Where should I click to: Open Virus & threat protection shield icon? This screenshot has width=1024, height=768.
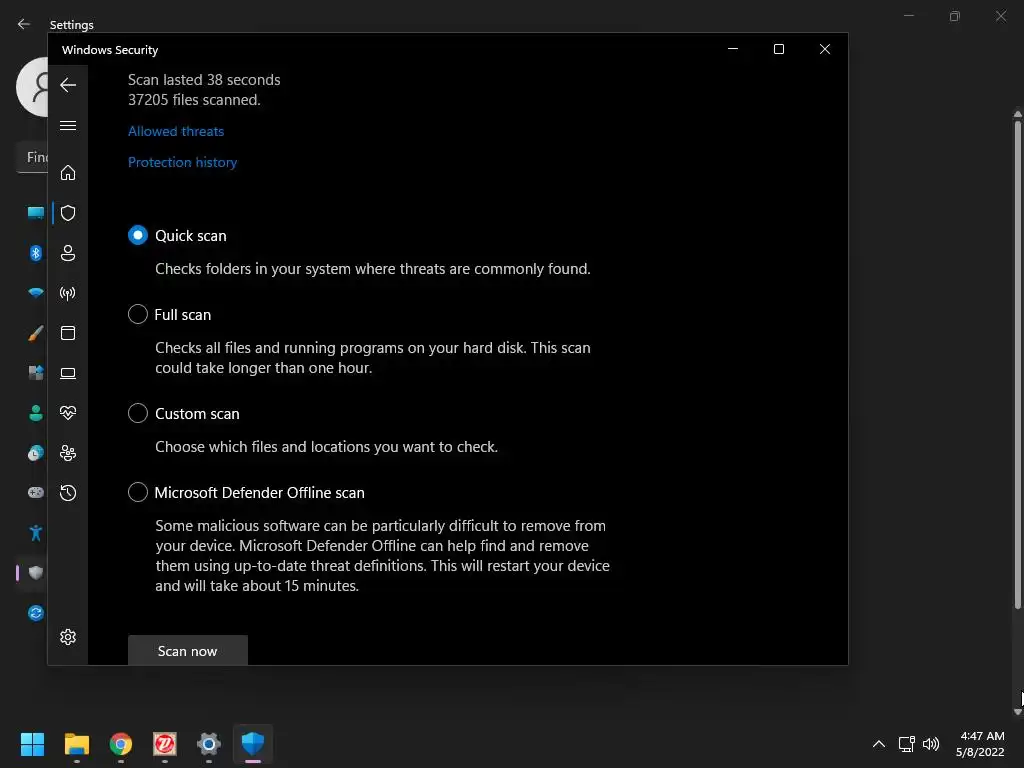pos(68,213)
